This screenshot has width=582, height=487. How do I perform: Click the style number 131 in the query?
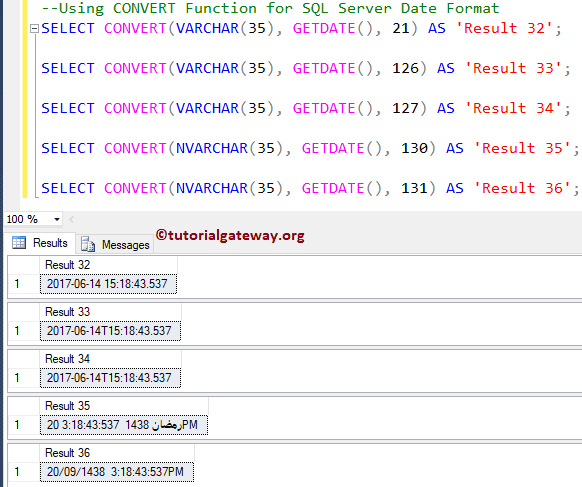pyautogui.click(x=414, y=189)
